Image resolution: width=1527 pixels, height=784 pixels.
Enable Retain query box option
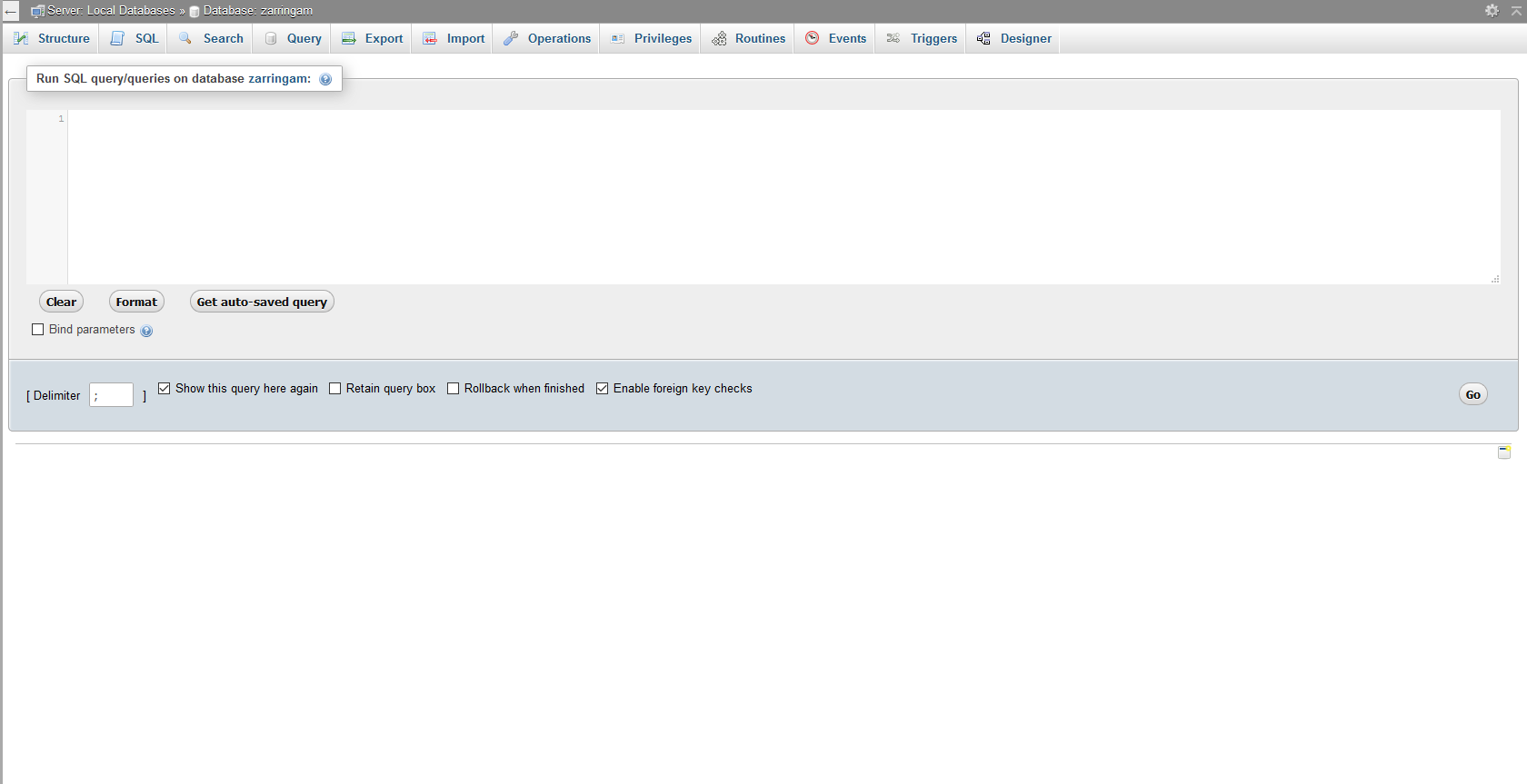(334, 388)
